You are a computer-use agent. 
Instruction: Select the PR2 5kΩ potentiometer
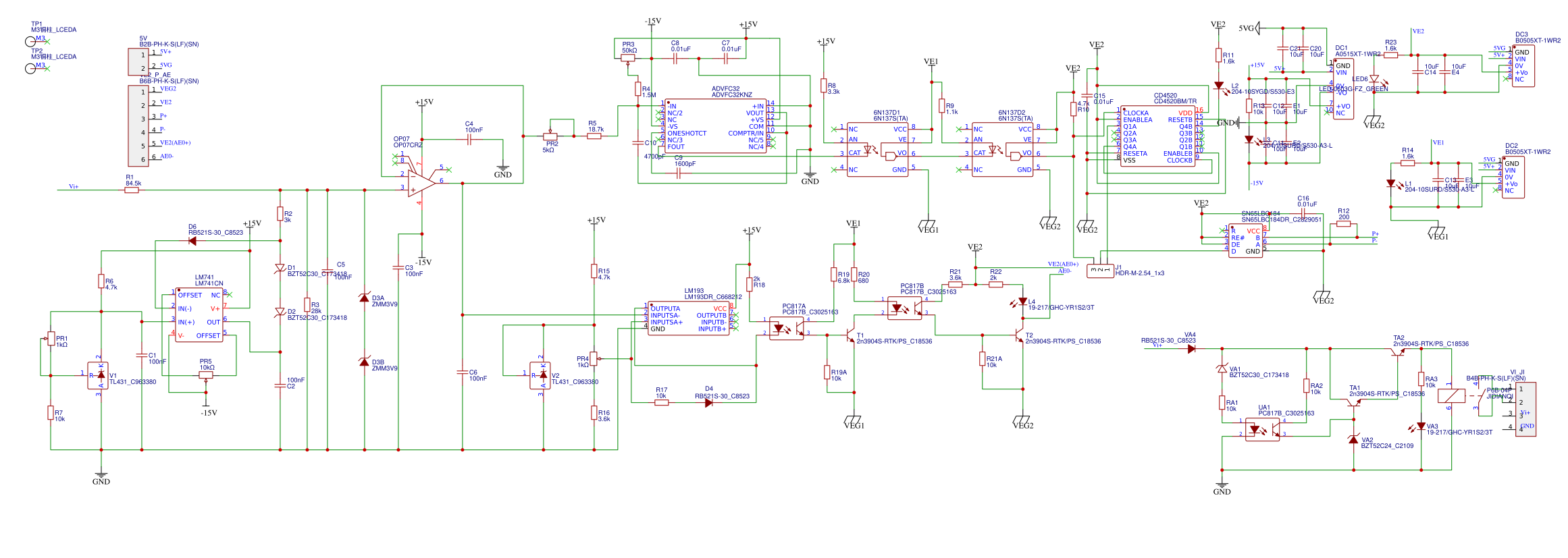(550, 135)
